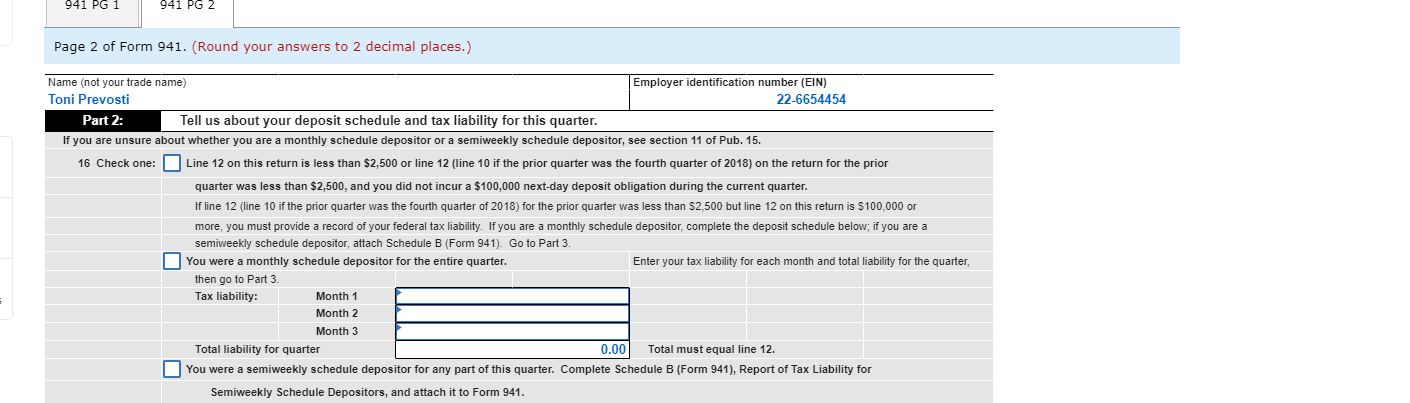This screenshot has height=403, width=1410.
Task: Check the monthly schedule depositor box
Action: pos(172,261)
